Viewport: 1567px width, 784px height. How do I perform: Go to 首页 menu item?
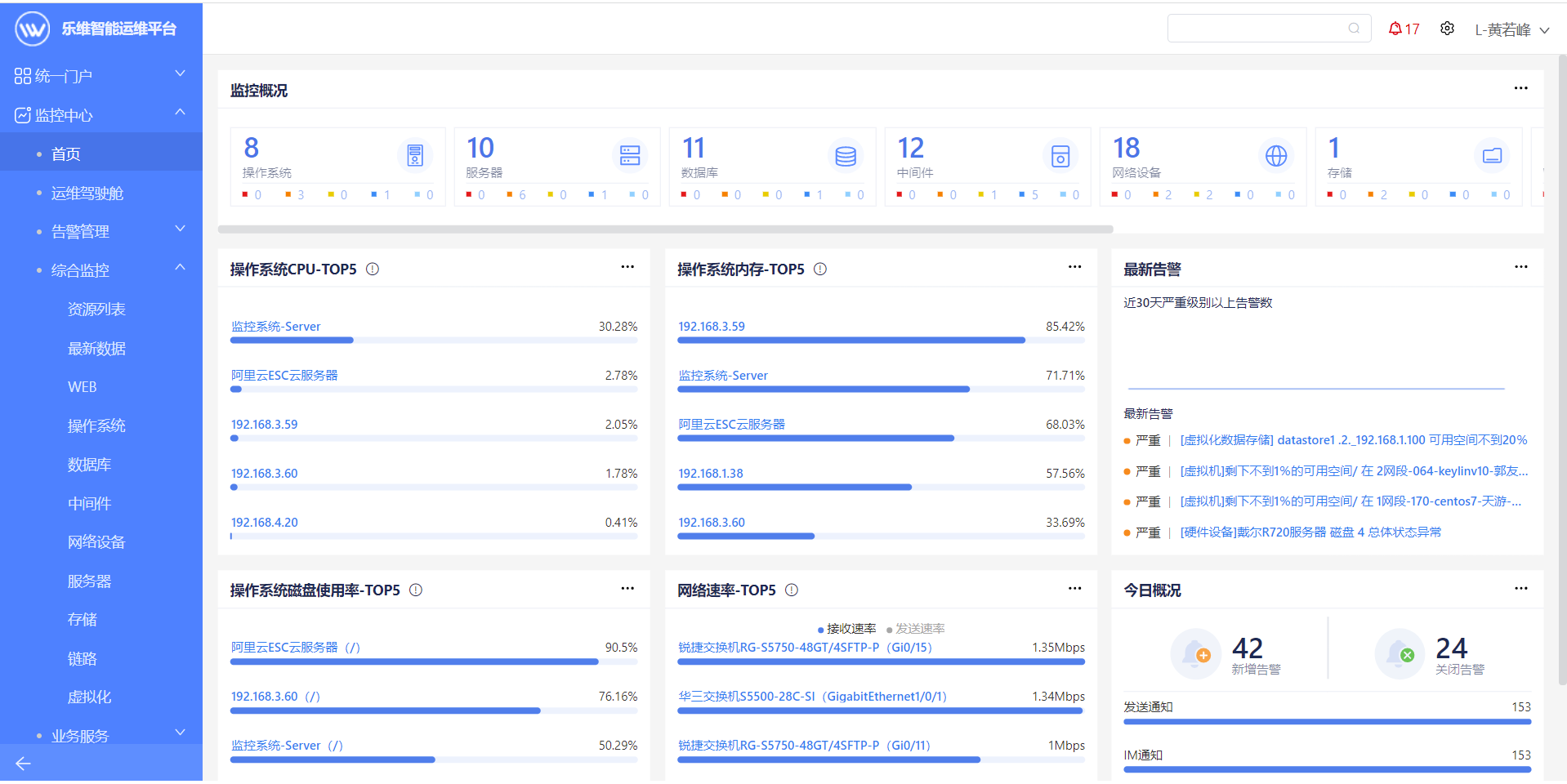click(x=101, y=154)
